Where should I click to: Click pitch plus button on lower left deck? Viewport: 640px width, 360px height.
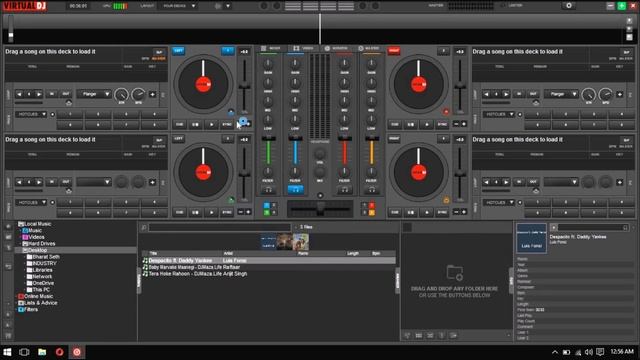point(248,212)
